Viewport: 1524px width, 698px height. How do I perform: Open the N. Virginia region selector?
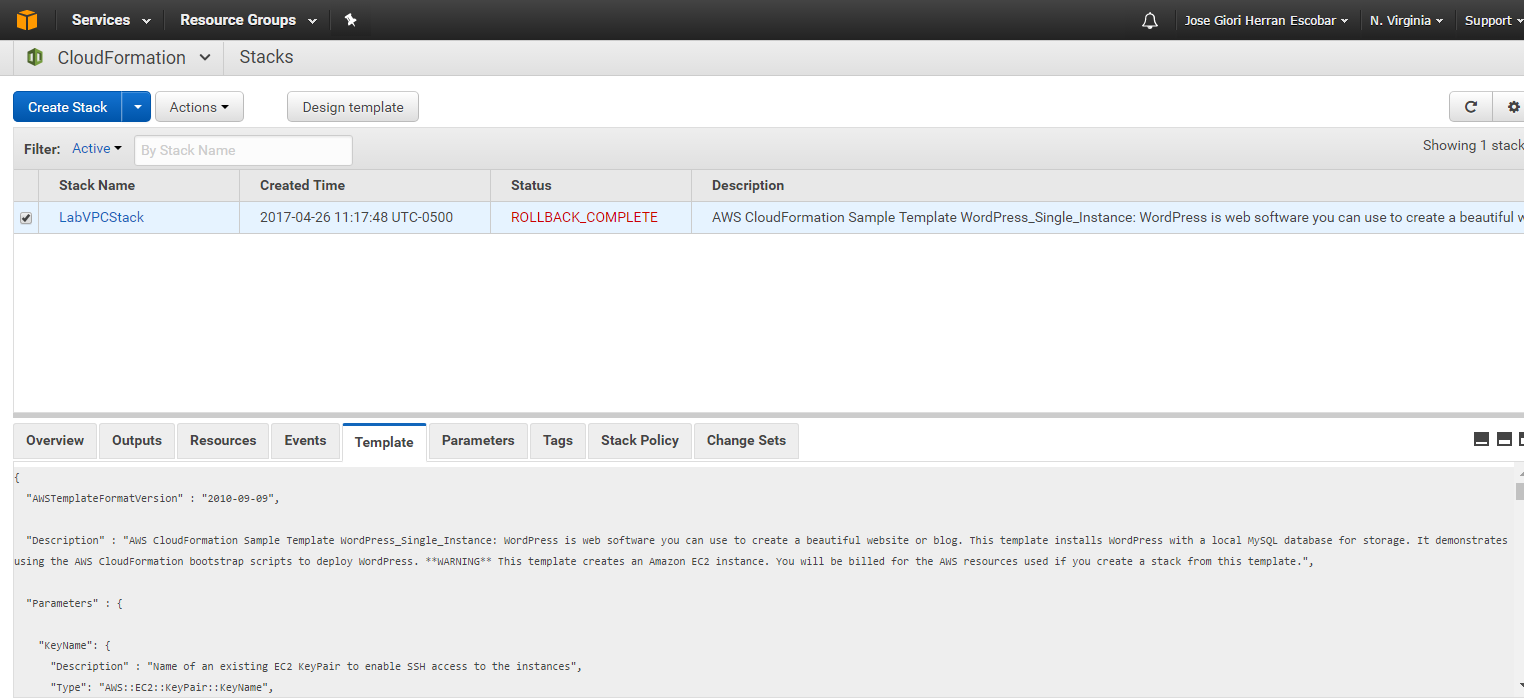tap(1406, 20)
